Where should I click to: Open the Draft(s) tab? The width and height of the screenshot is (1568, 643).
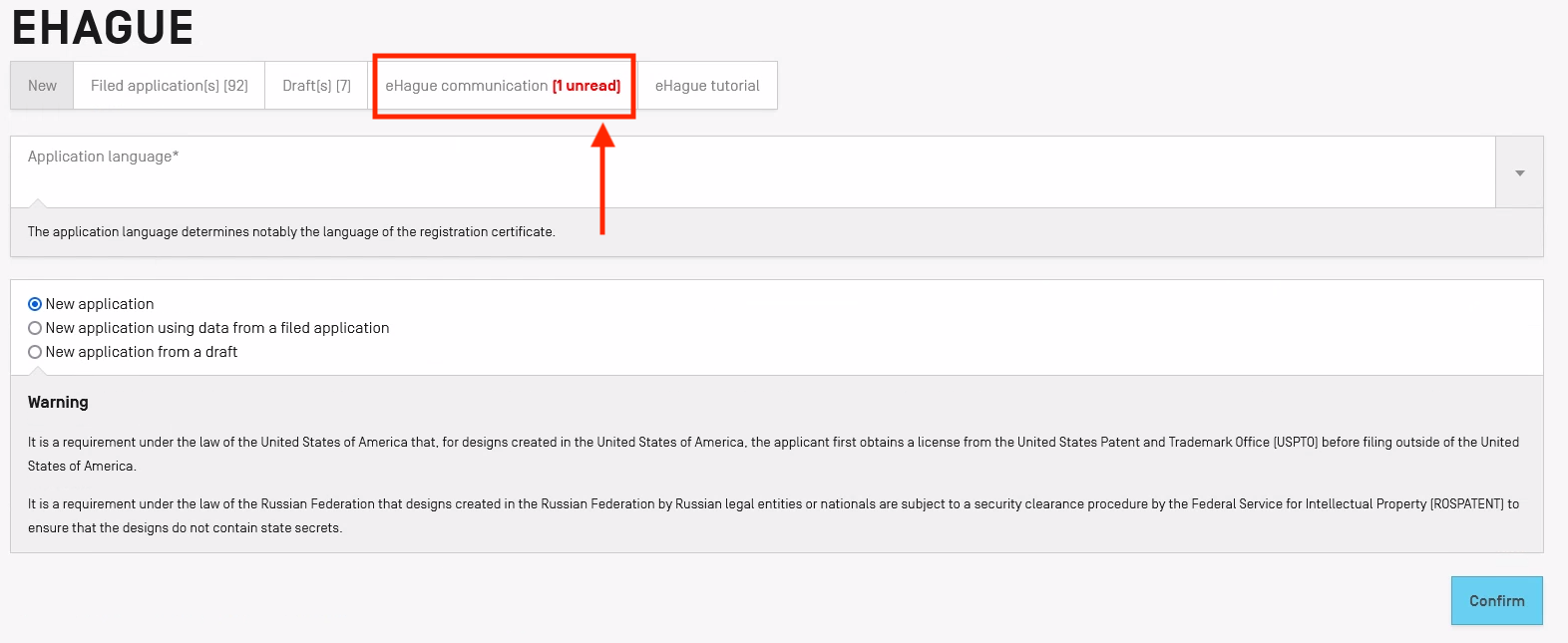[x=316, y=86]
